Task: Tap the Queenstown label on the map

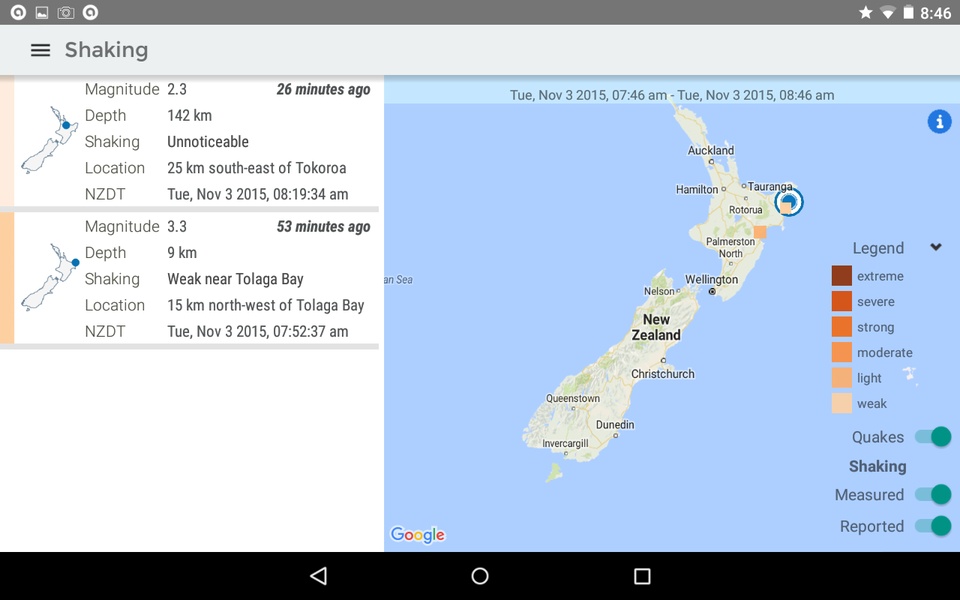Action: pos(573,398)
